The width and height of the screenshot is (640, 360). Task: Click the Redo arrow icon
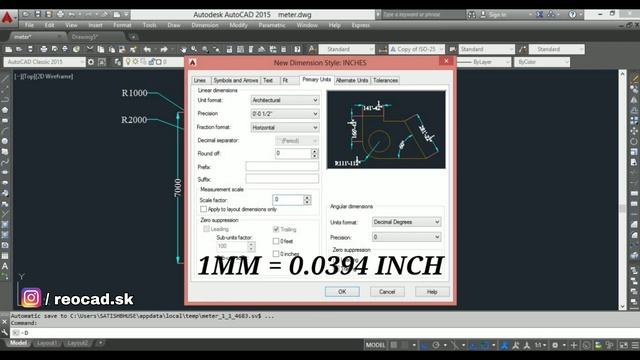pos(164,49)
